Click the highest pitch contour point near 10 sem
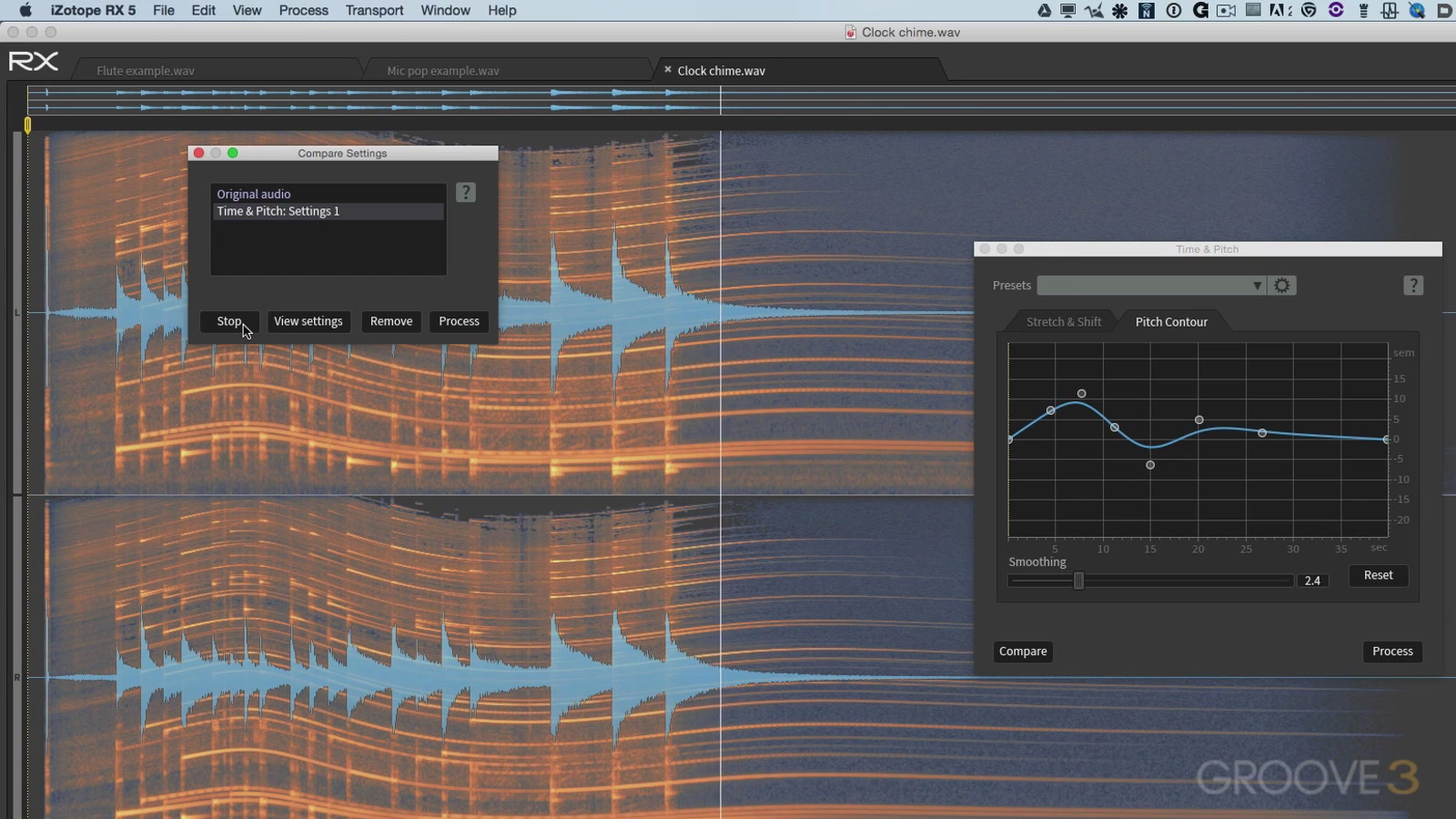 (1081, 394)
